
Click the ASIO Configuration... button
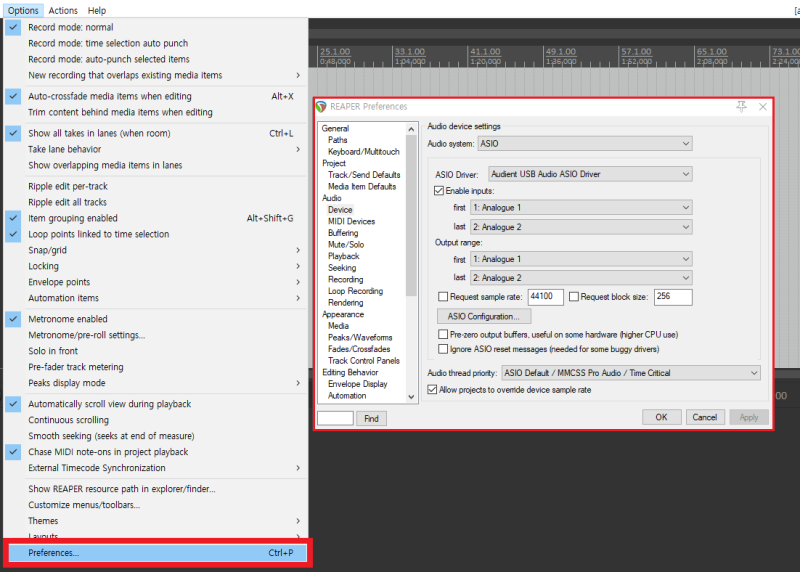pyautogui.click(x=484, y=316)
